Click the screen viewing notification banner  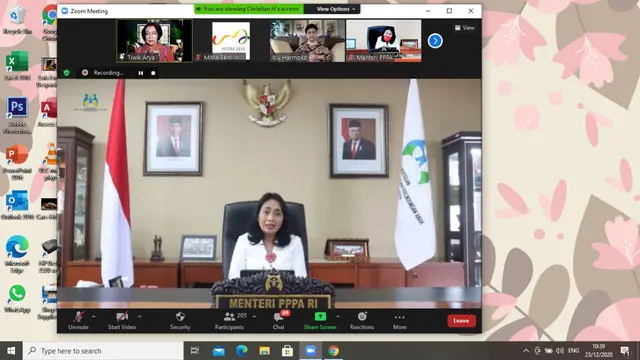coord(249,9)
